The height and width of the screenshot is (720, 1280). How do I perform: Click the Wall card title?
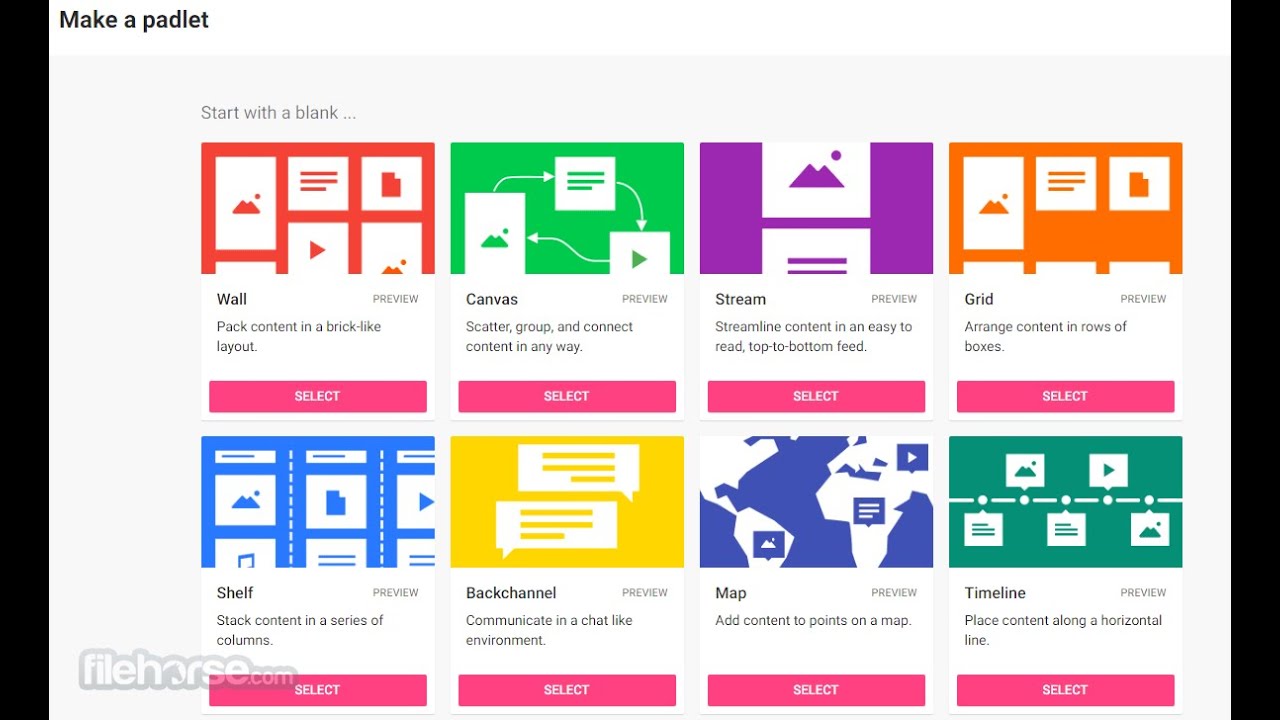pyautogui.click(x=232, y=299)
